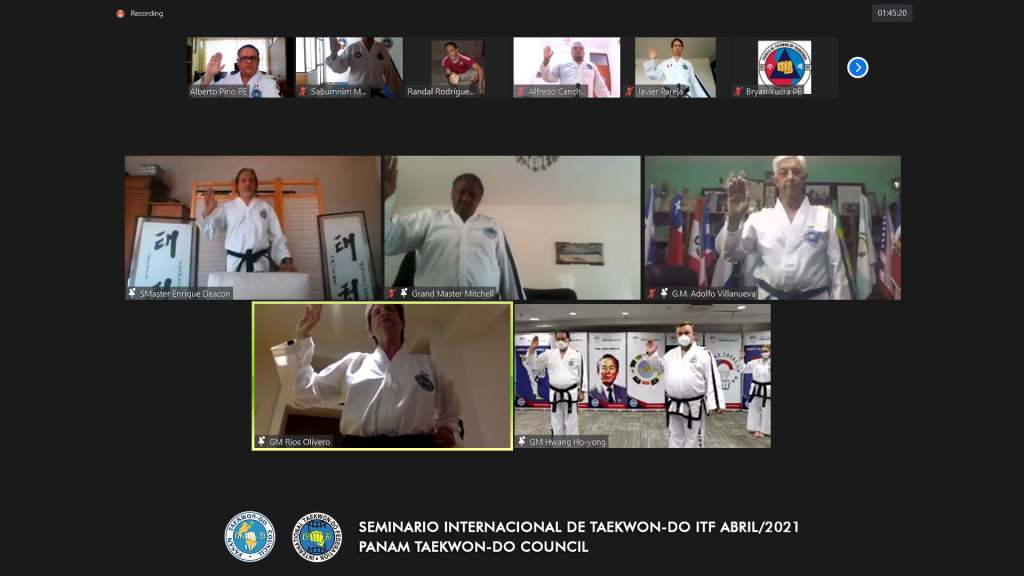Select Alberto Pino PE video thumbnail
The width and height of the screenshot is (1024, 576).
[240, 66]
